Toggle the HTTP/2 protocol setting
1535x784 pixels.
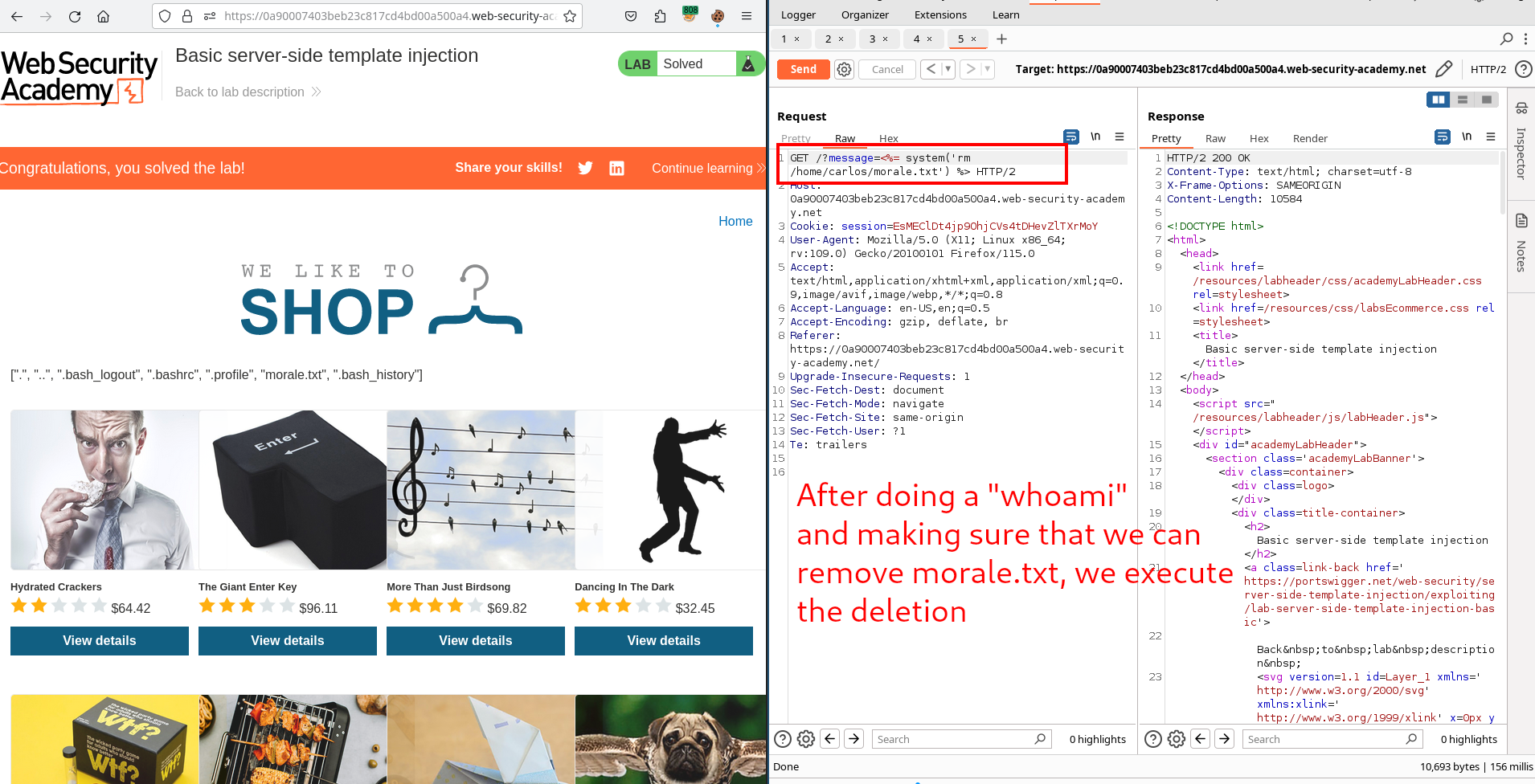(1488, 69)
